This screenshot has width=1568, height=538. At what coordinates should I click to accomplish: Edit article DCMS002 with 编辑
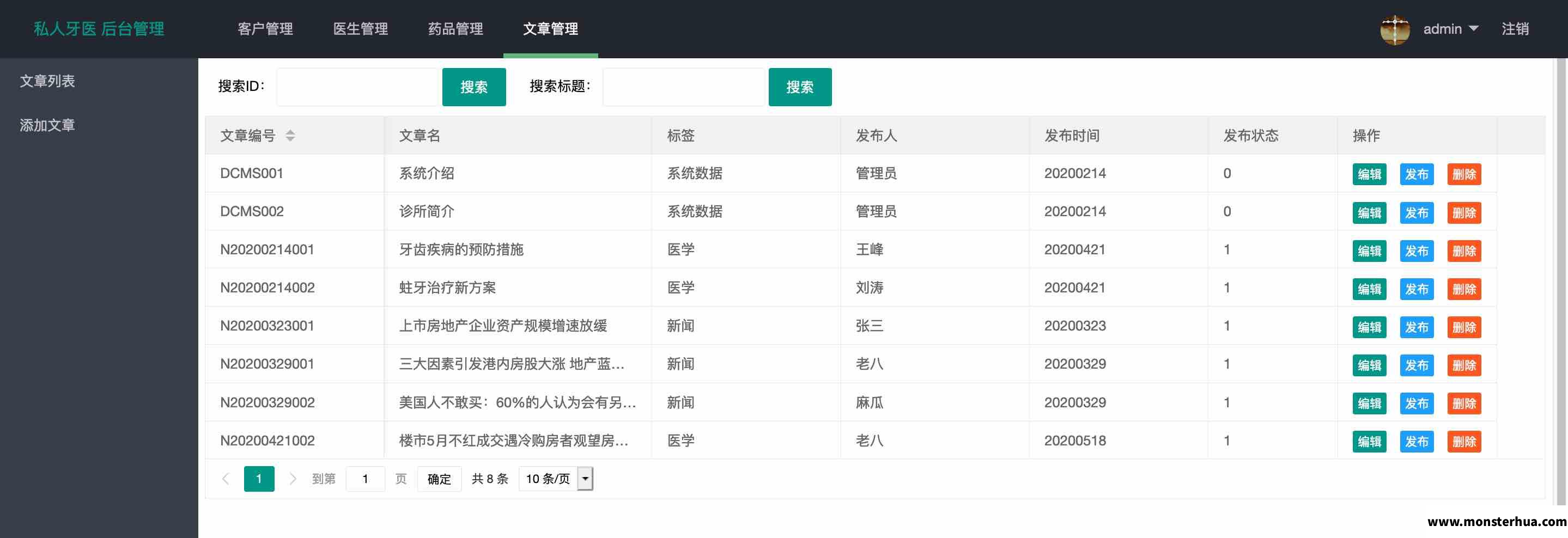1370,212
